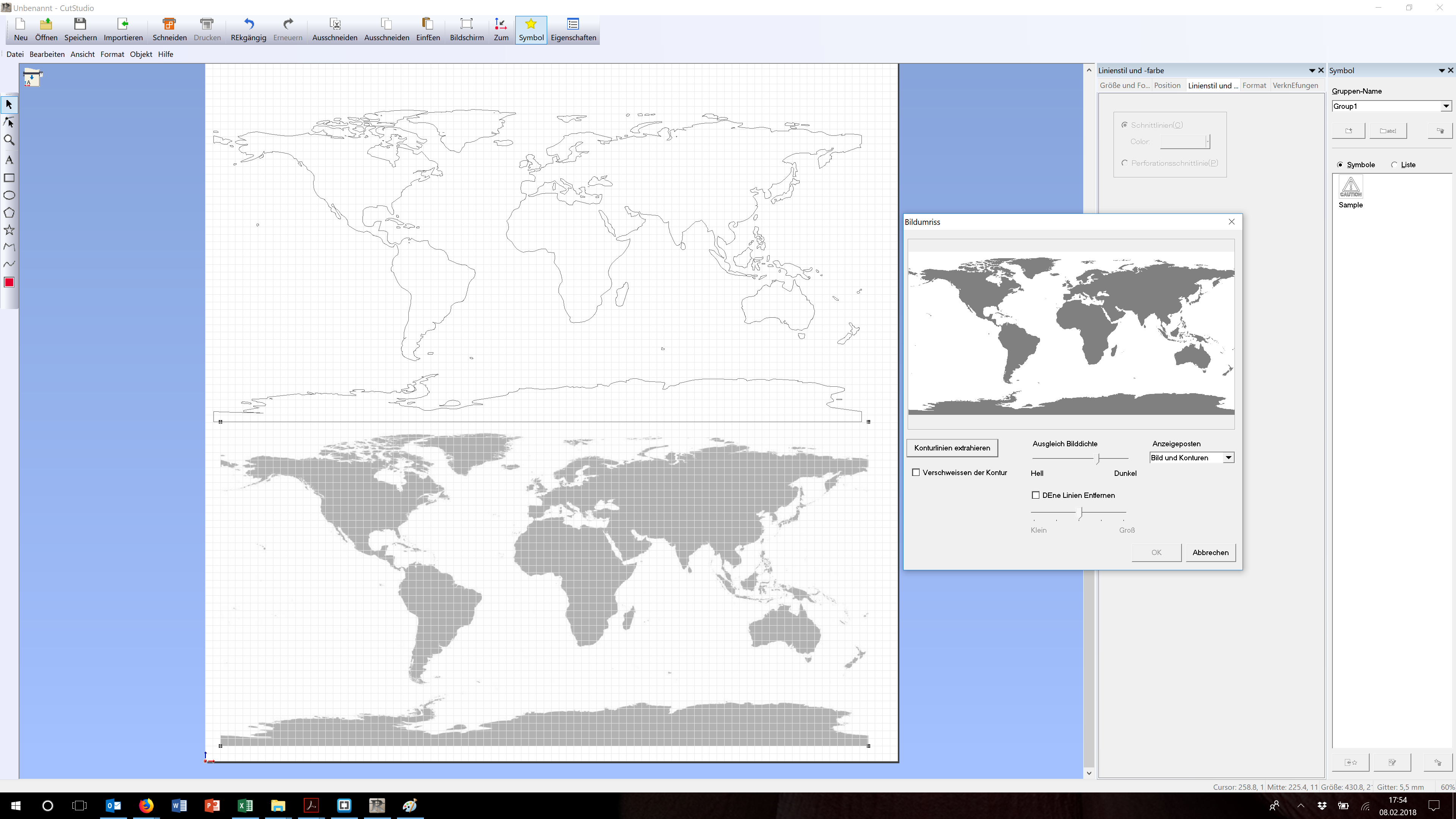Expand the Gruppen-Name Group1 dropdown
Viewport: 1456px width, 819px height.
coord(1445,106)
